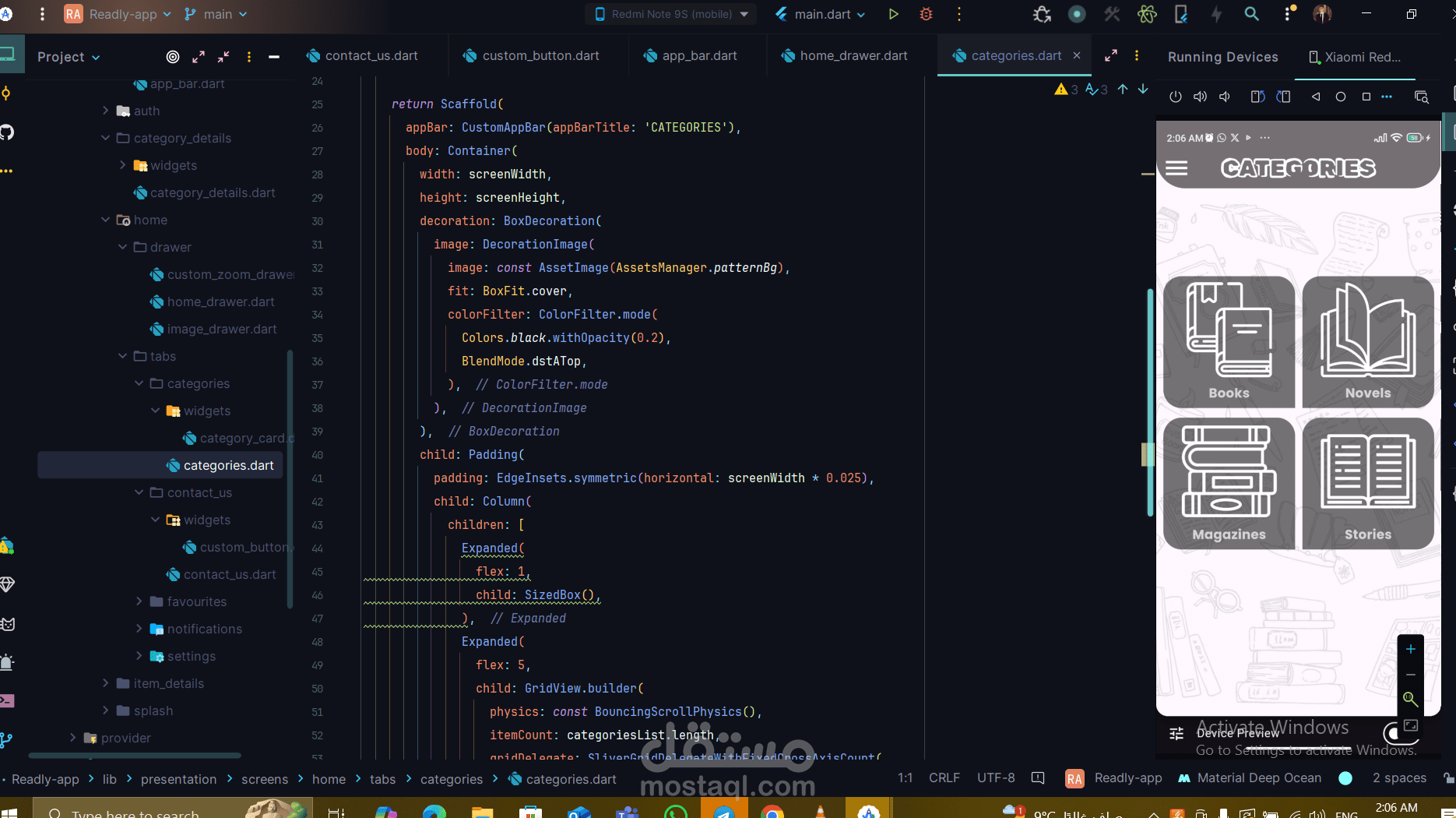Open hamburger menu in the emulator app
1456x818 pixels.
(x=1176, y=168)
